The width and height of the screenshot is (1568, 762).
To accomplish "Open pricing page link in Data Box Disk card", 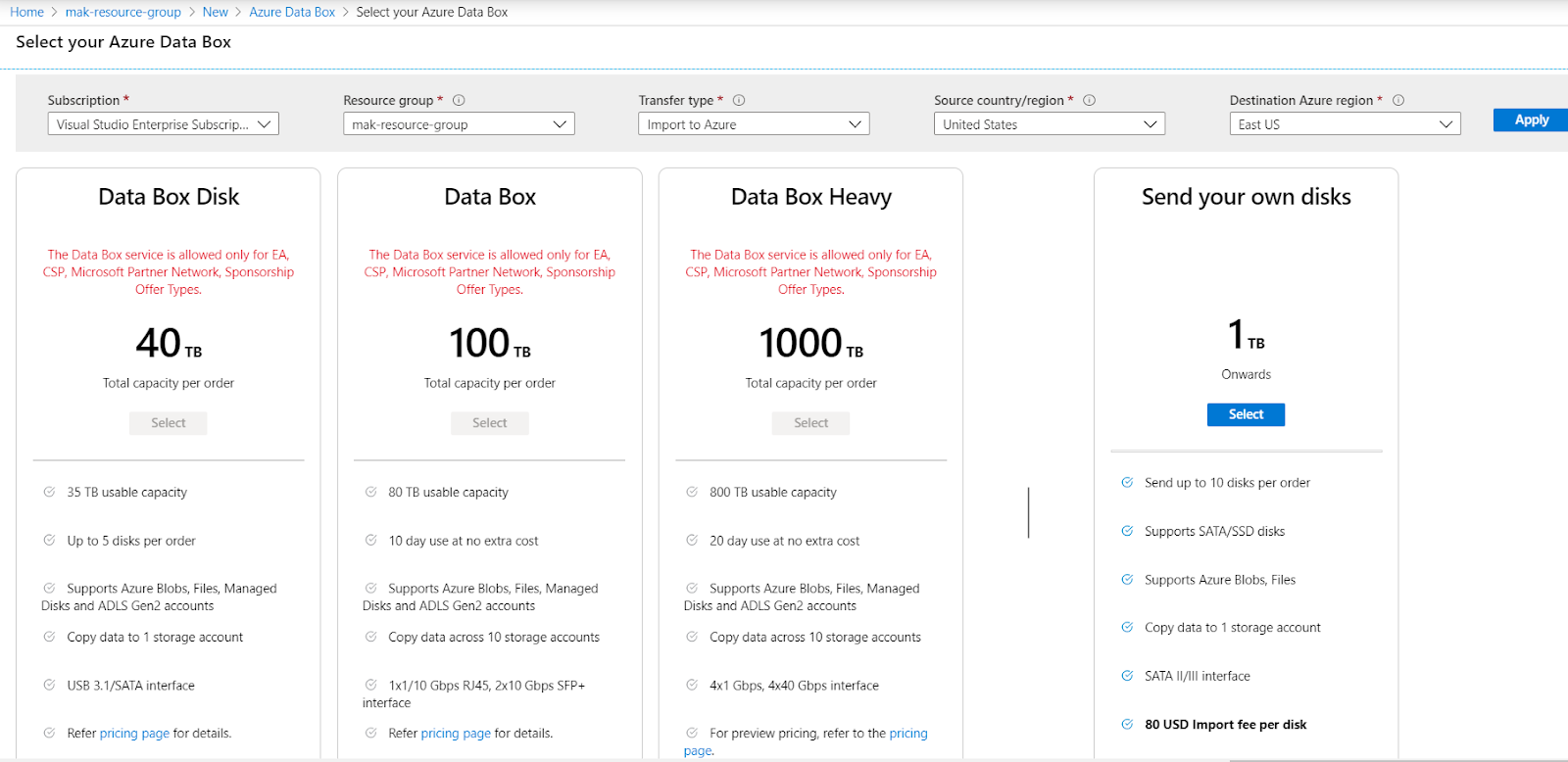I will pyautogui.click(x=134, y=734).
